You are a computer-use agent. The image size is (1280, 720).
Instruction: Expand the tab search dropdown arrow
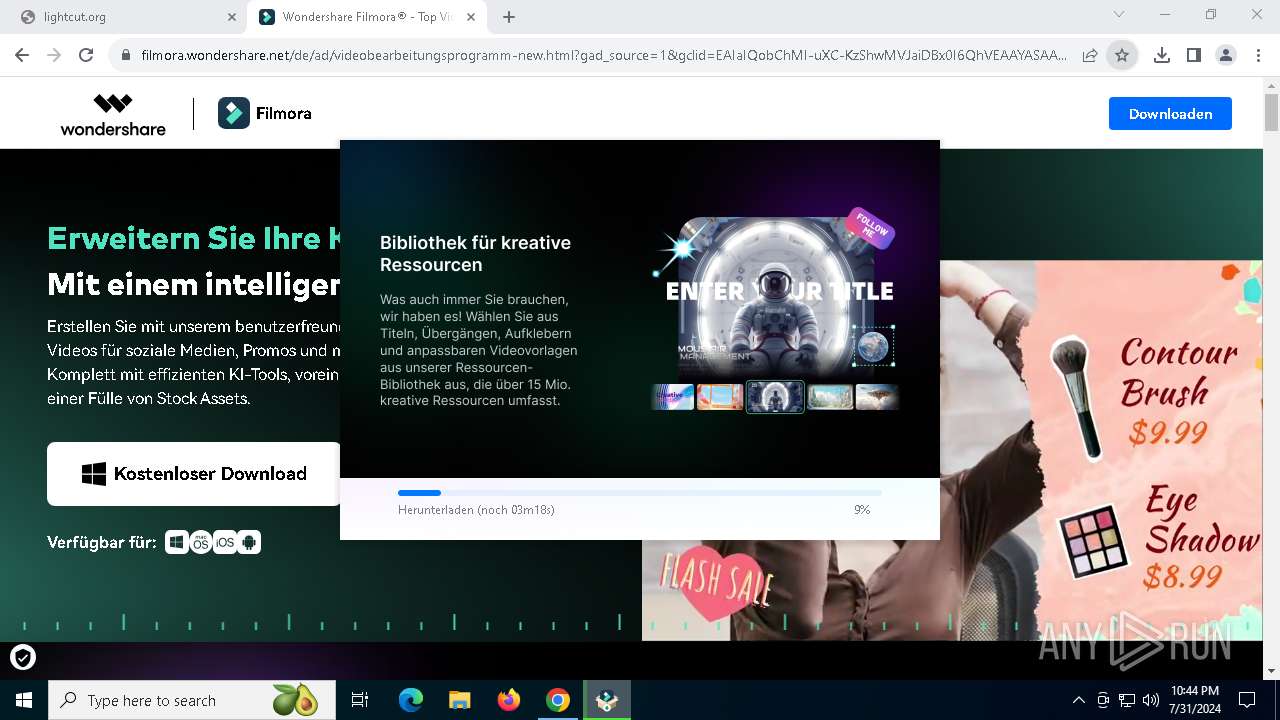click(1119, 15)
